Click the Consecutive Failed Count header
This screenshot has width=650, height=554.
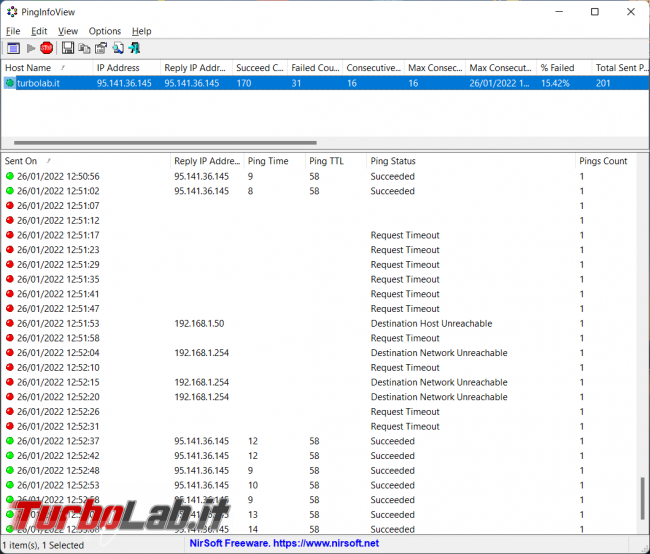374,68
